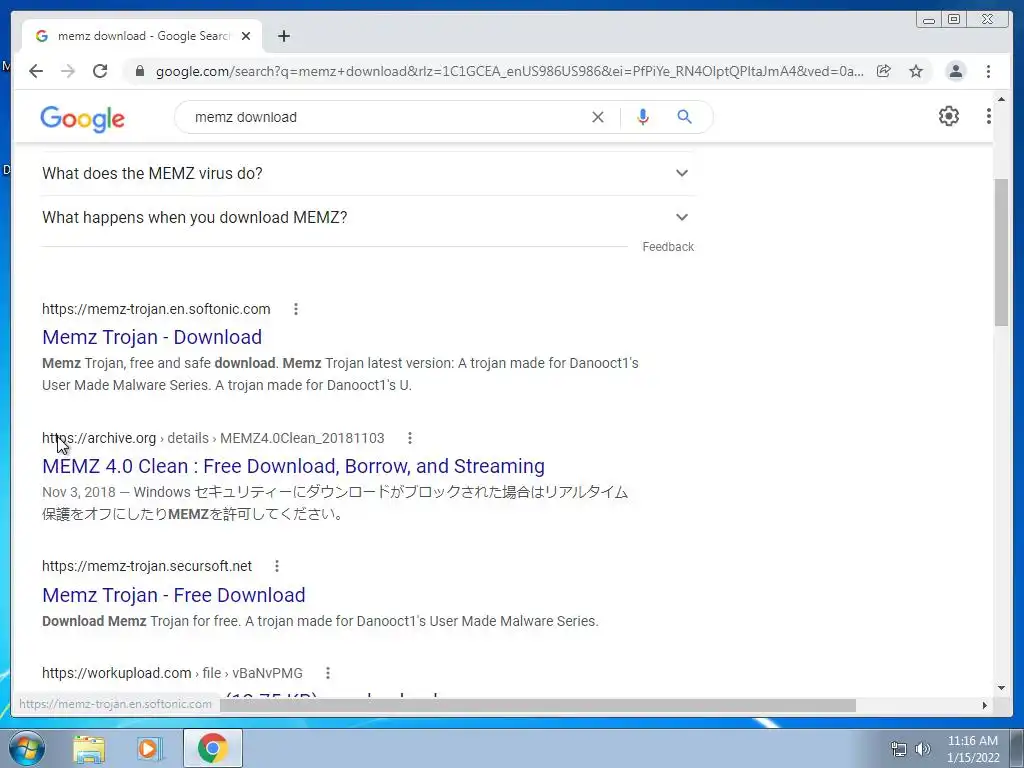Bookmark this page with the star
This screenshot has width=1024, height=768.
[x=916, y=71]
